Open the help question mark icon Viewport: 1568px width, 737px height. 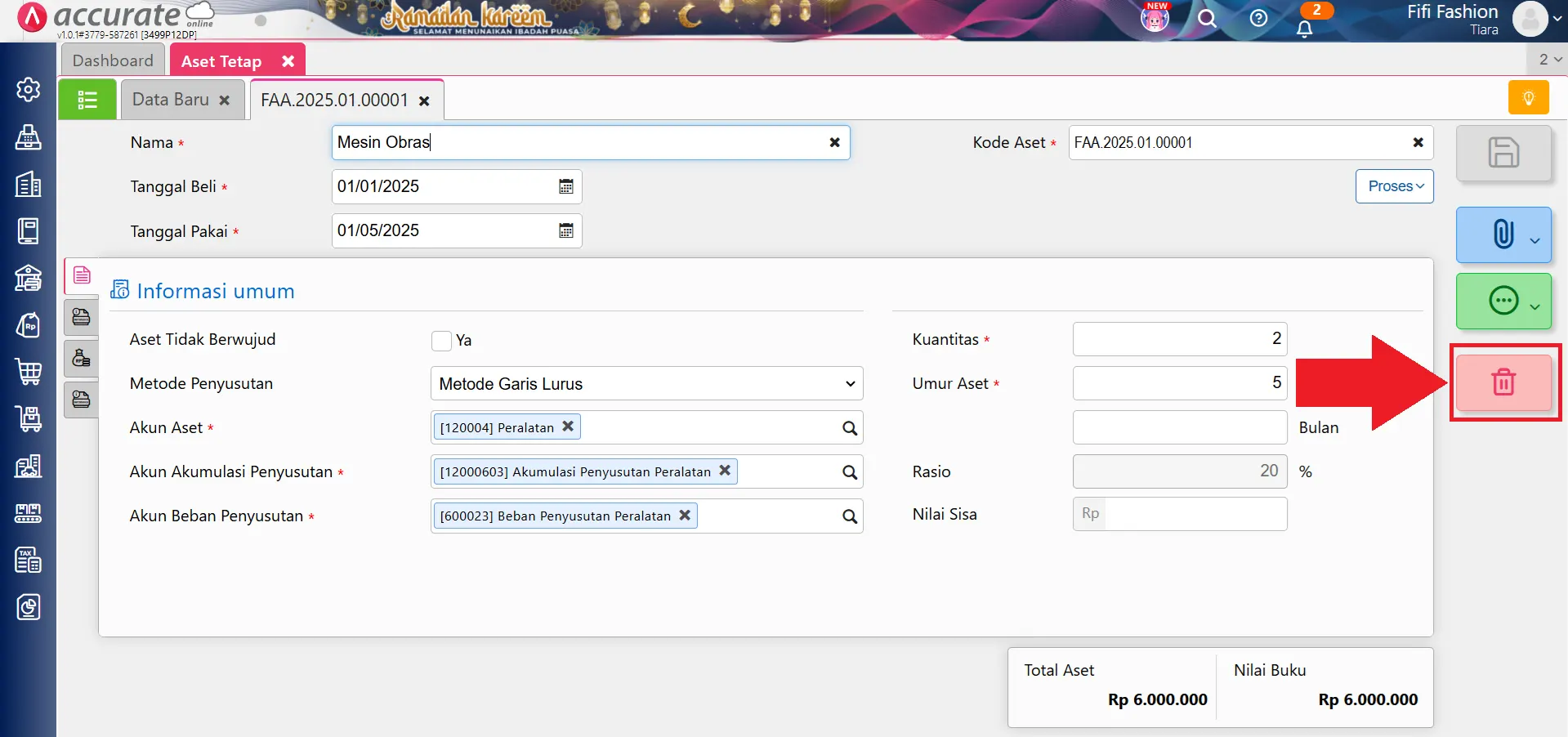(x=1258, y=19)
